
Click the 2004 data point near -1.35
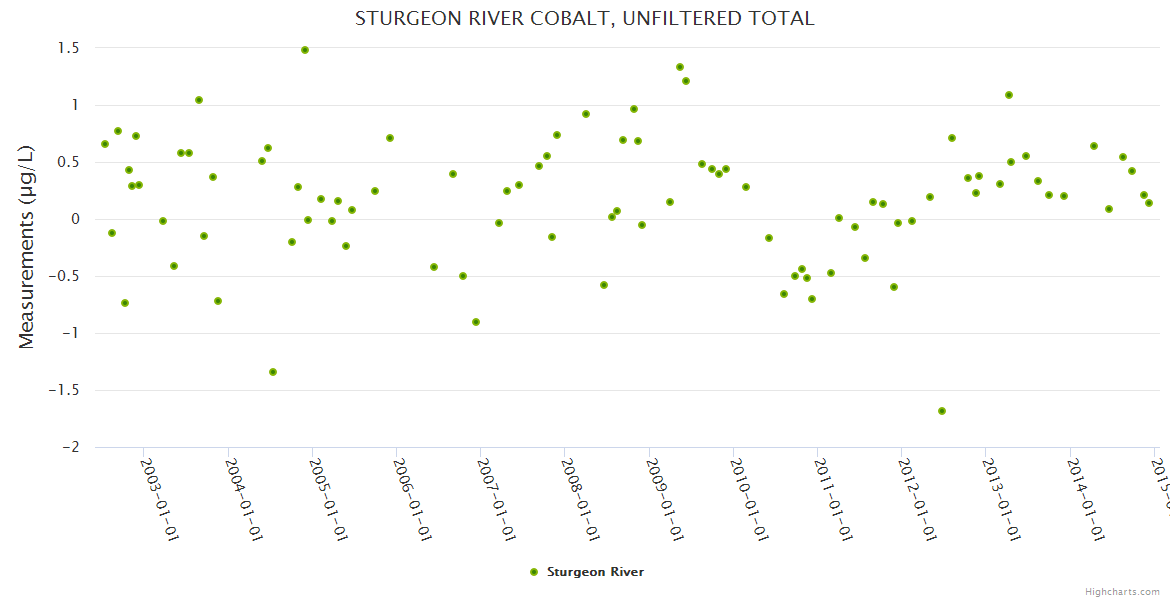coord(273,372)
